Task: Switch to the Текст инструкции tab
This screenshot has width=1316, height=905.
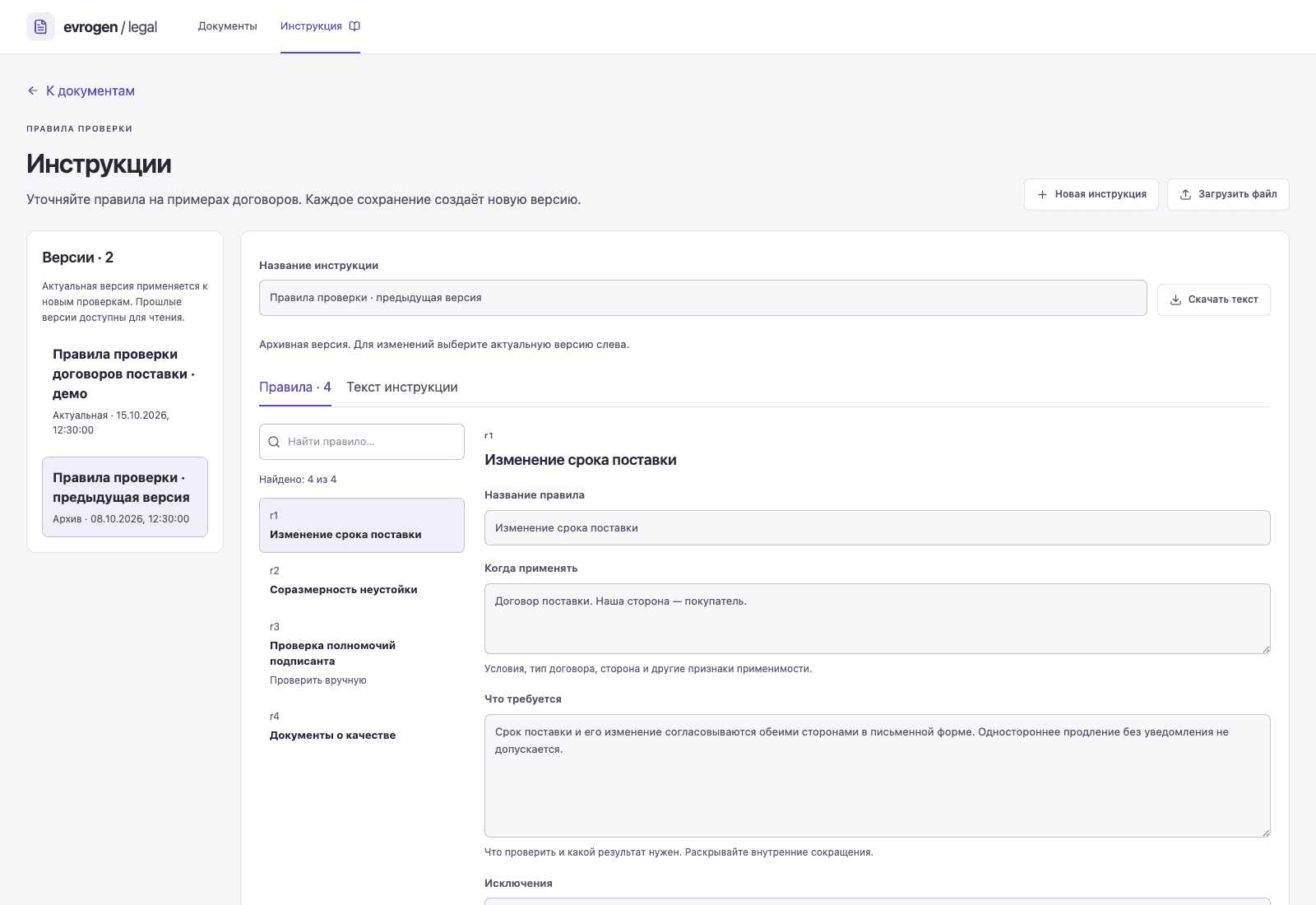Action: point(402,388)
